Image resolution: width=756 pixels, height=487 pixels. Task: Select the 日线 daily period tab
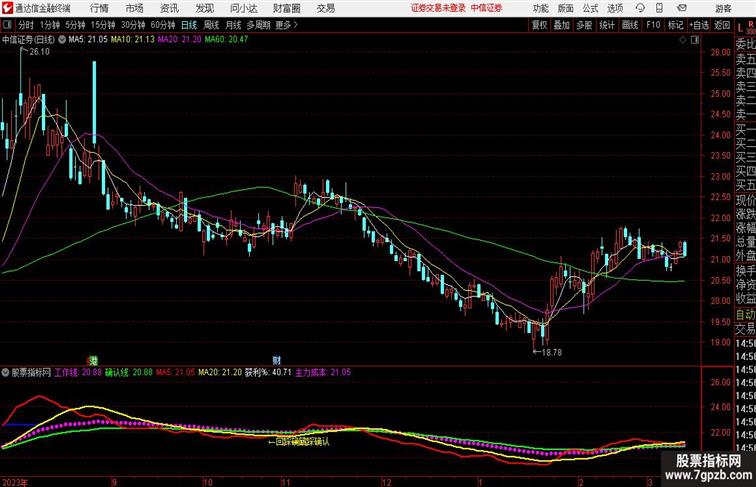tap(189, 25)
